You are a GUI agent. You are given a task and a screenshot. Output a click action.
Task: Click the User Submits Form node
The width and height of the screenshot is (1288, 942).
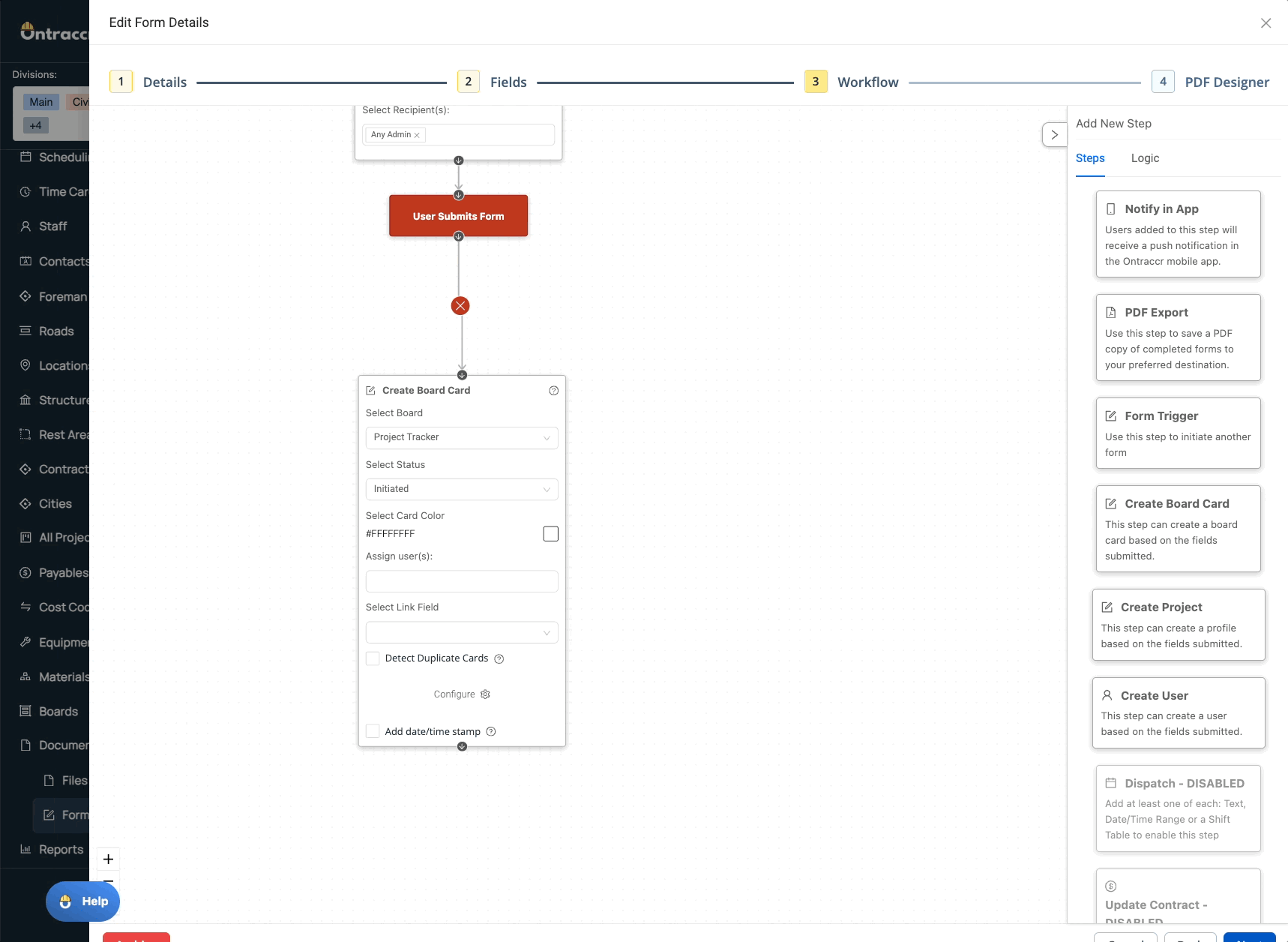tap(459, 216)
